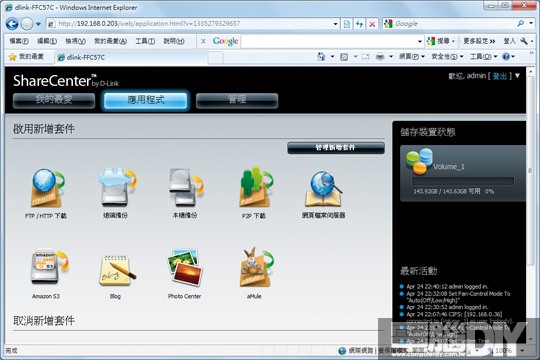Open the search provider dropdown arrow

531,23
